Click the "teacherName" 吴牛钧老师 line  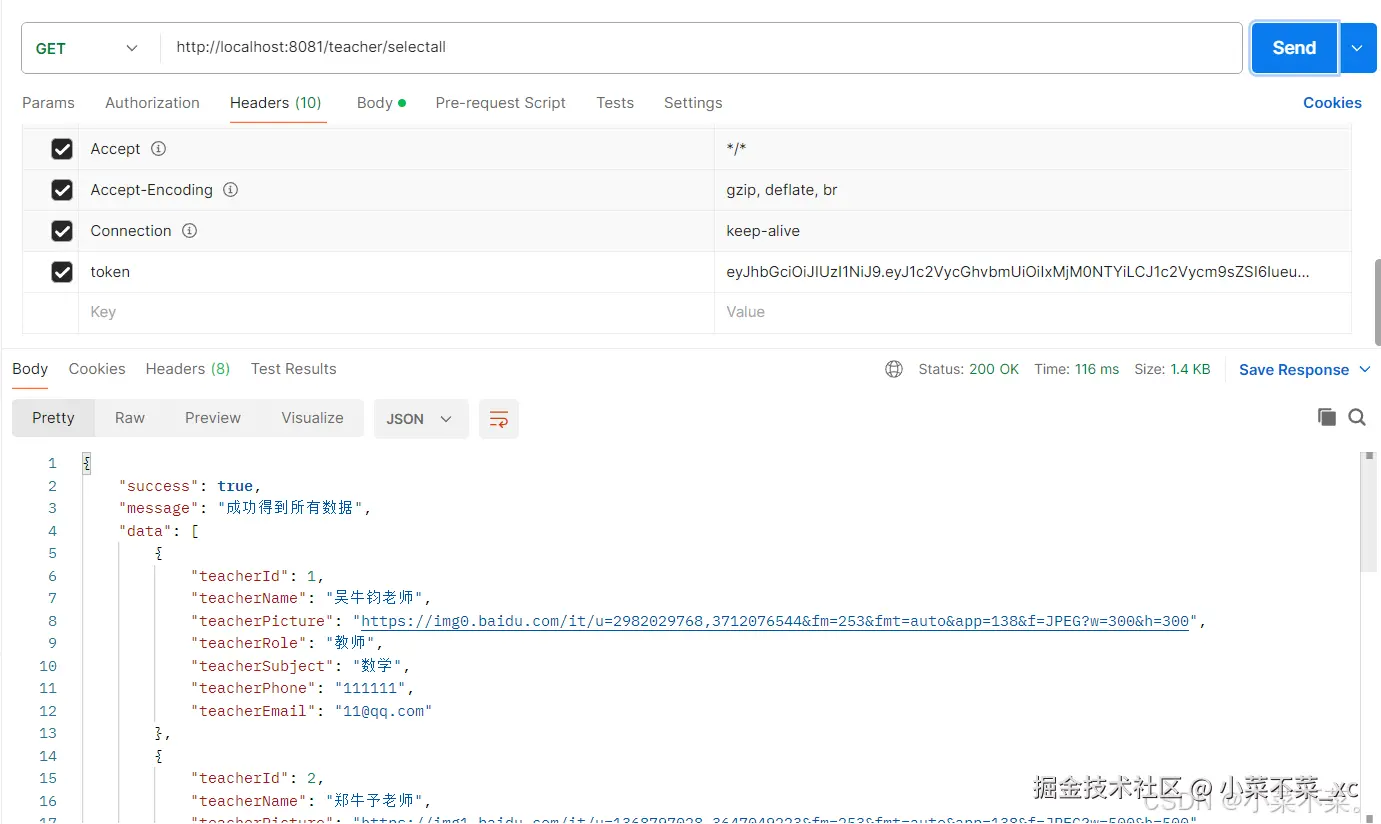click(311, 598)
